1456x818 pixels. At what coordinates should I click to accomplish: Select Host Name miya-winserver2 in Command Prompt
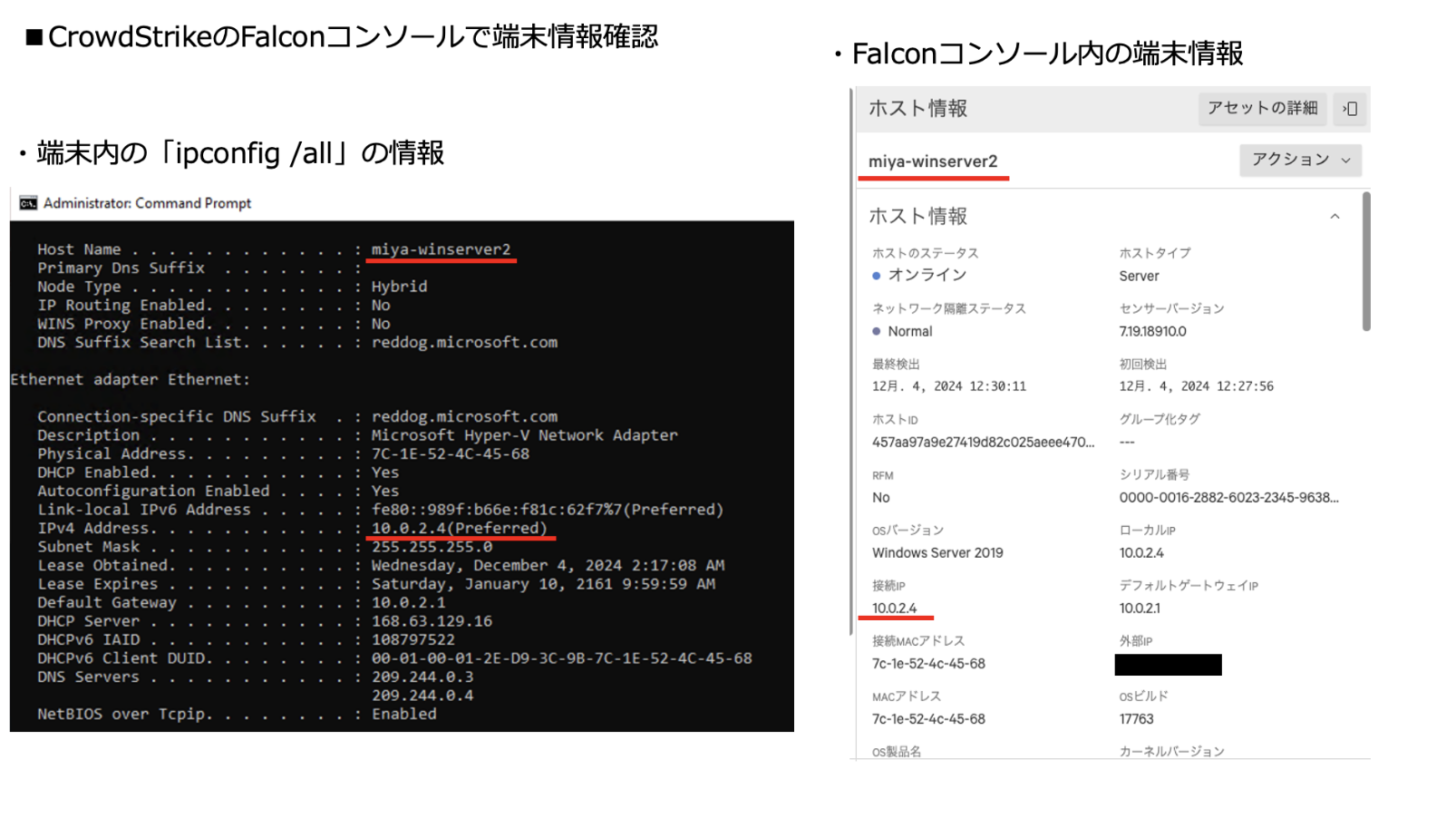coord(441,249)
